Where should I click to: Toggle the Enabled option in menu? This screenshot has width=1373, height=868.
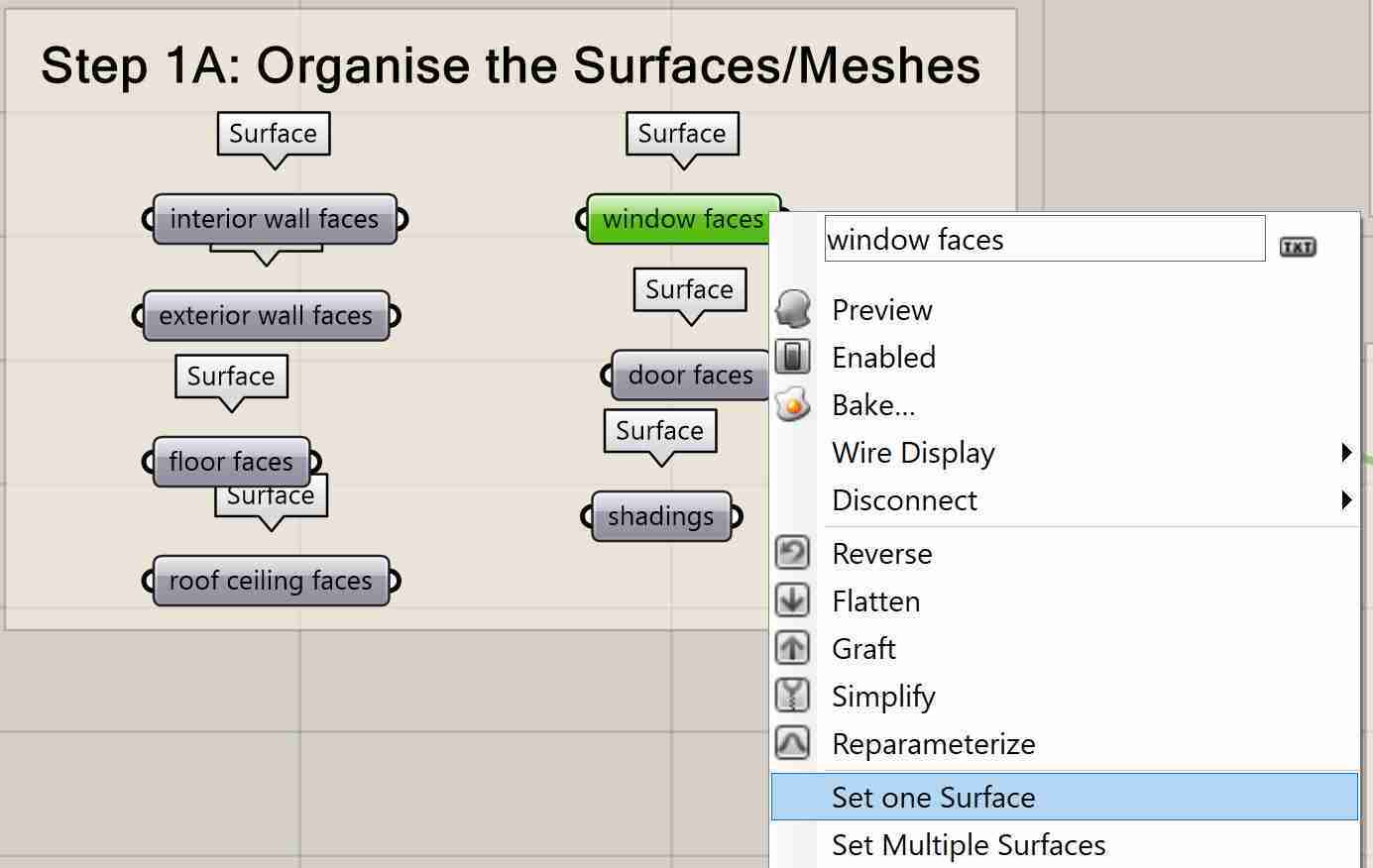click(883, 358)
